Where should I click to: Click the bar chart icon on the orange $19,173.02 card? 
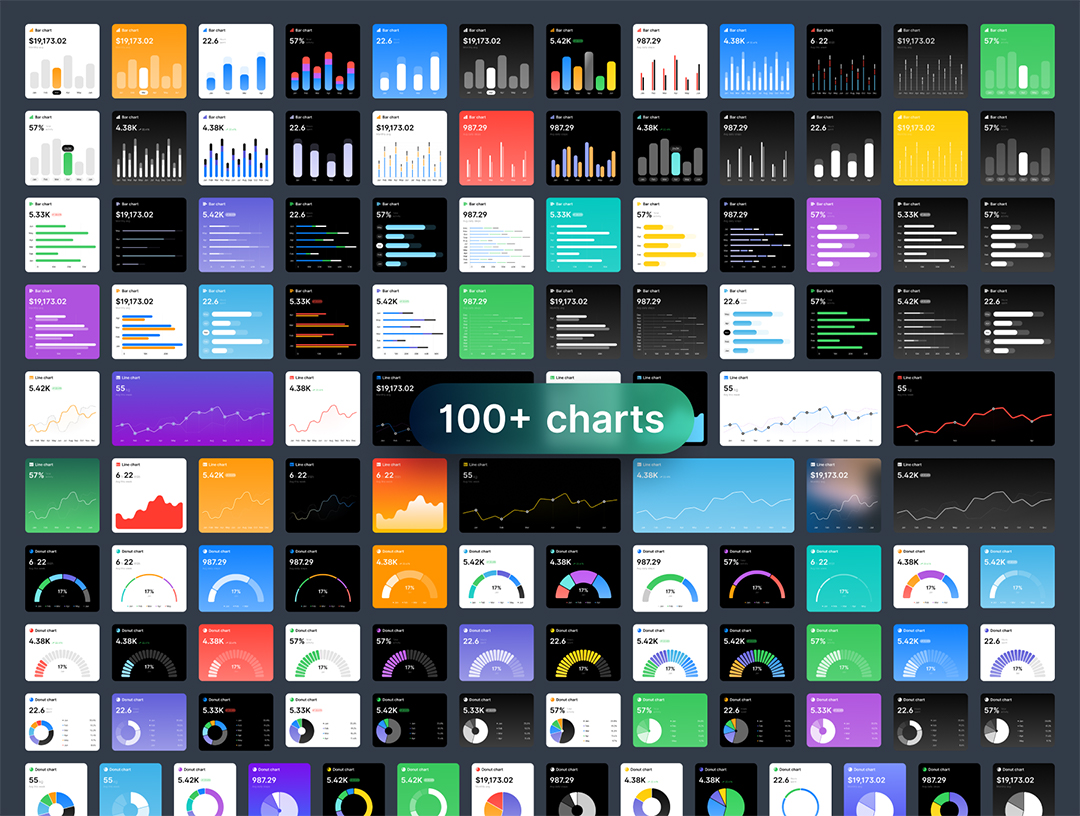(x=117, y=31)
